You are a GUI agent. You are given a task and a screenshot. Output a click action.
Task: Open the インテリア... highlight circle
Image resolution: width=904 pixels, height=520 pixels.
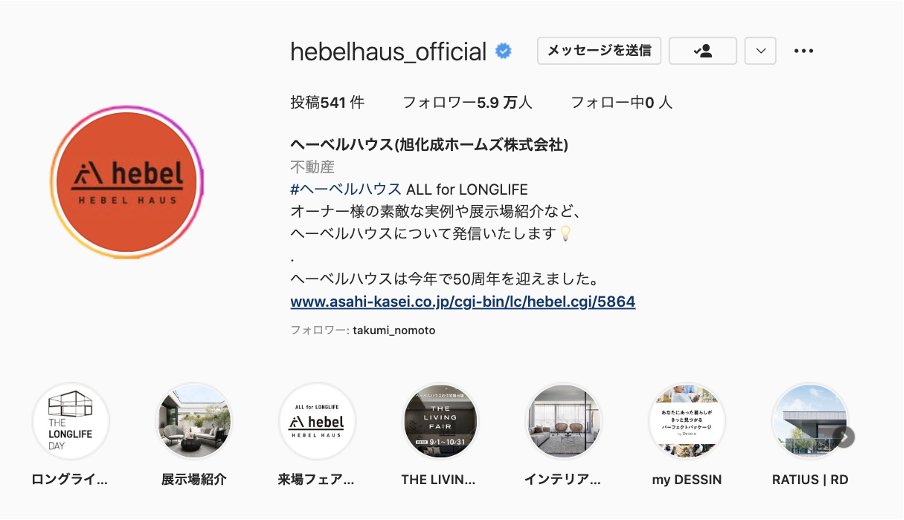click(x=563, y=421)
